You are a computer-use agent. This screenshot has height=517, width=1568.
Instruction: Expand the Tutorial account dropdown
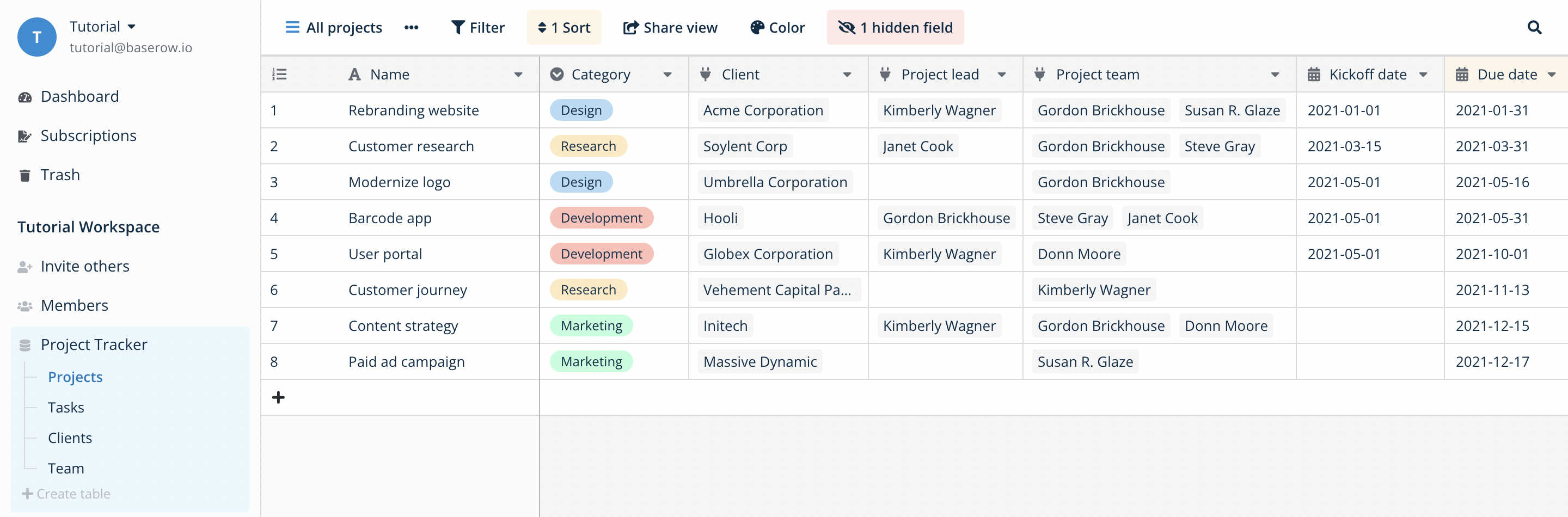click(x=131, y=27)
